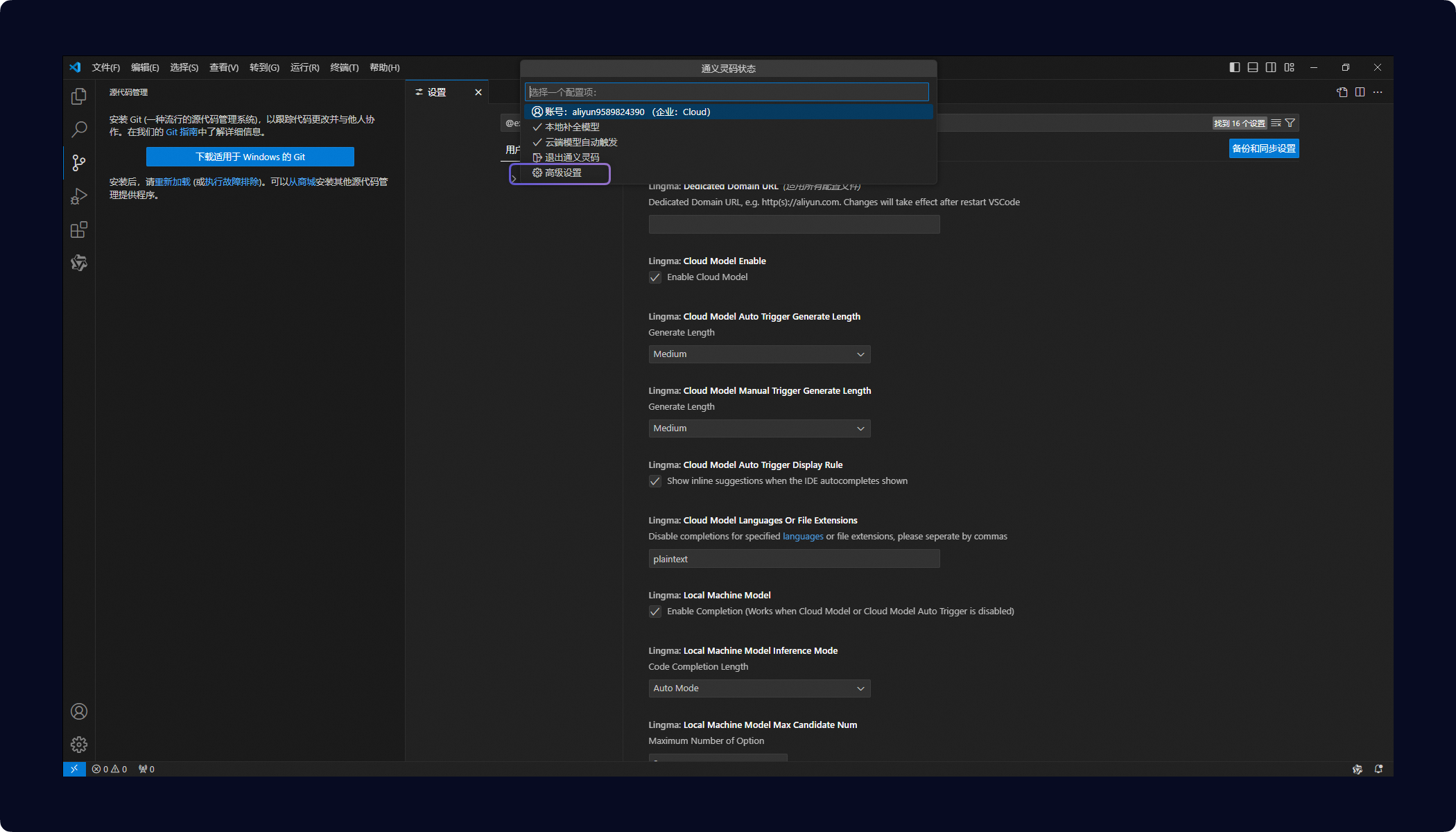Open the Explorer view in the activity bar
The height and width of the screenshot is (832, 1456).
point(79,96)
